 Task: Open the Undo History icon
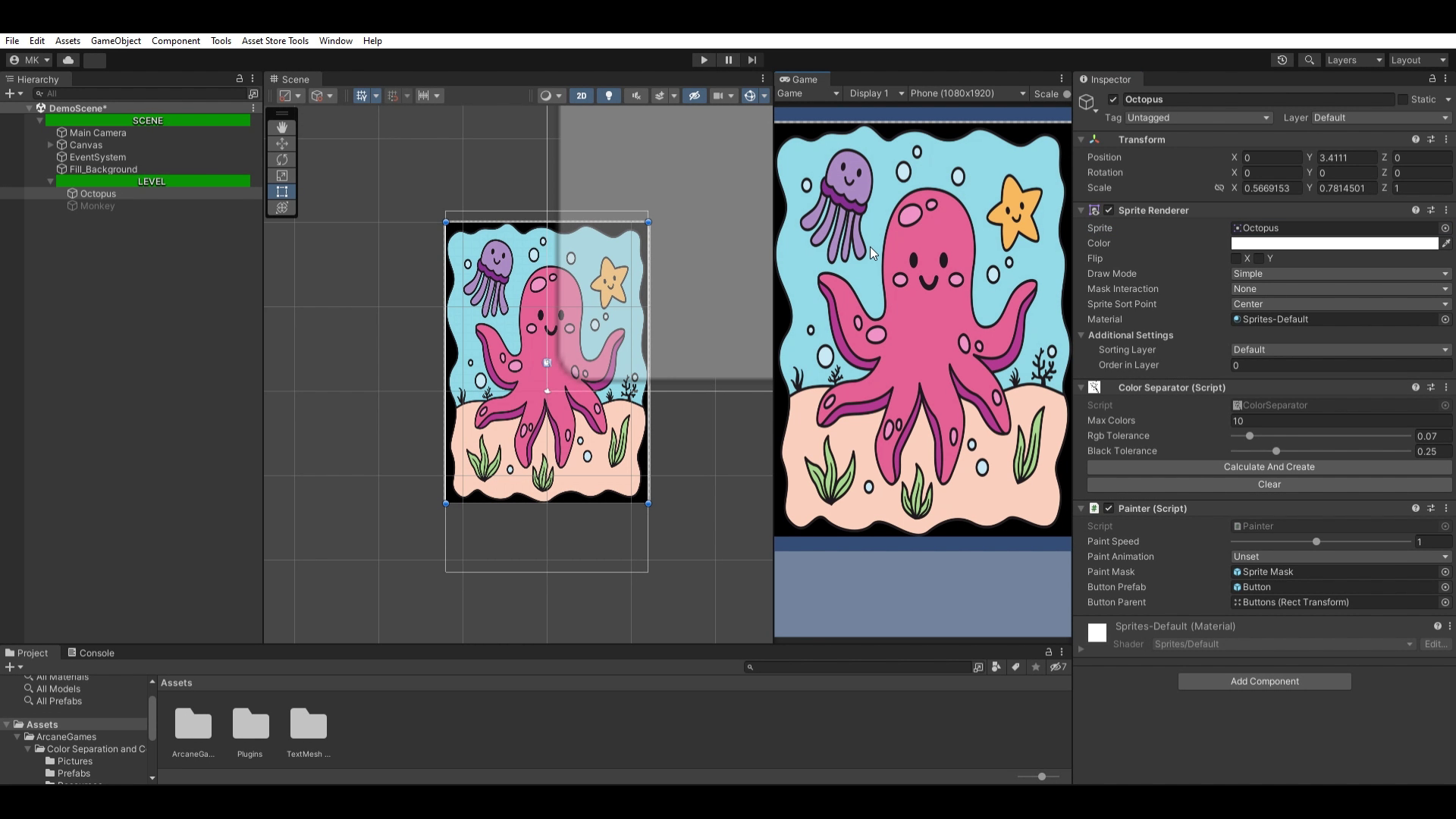click(1282, 60)
